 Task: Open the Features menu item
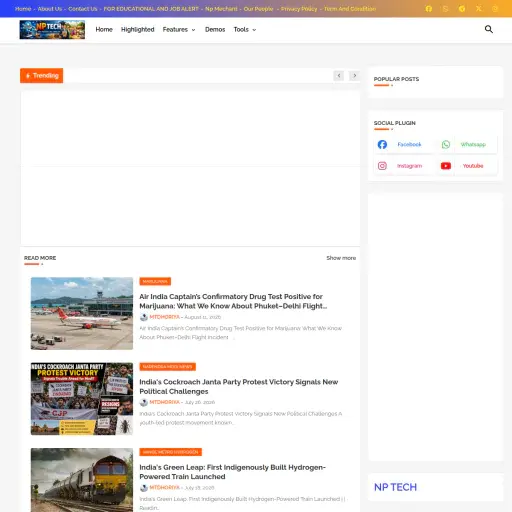(x=175, y=30)
